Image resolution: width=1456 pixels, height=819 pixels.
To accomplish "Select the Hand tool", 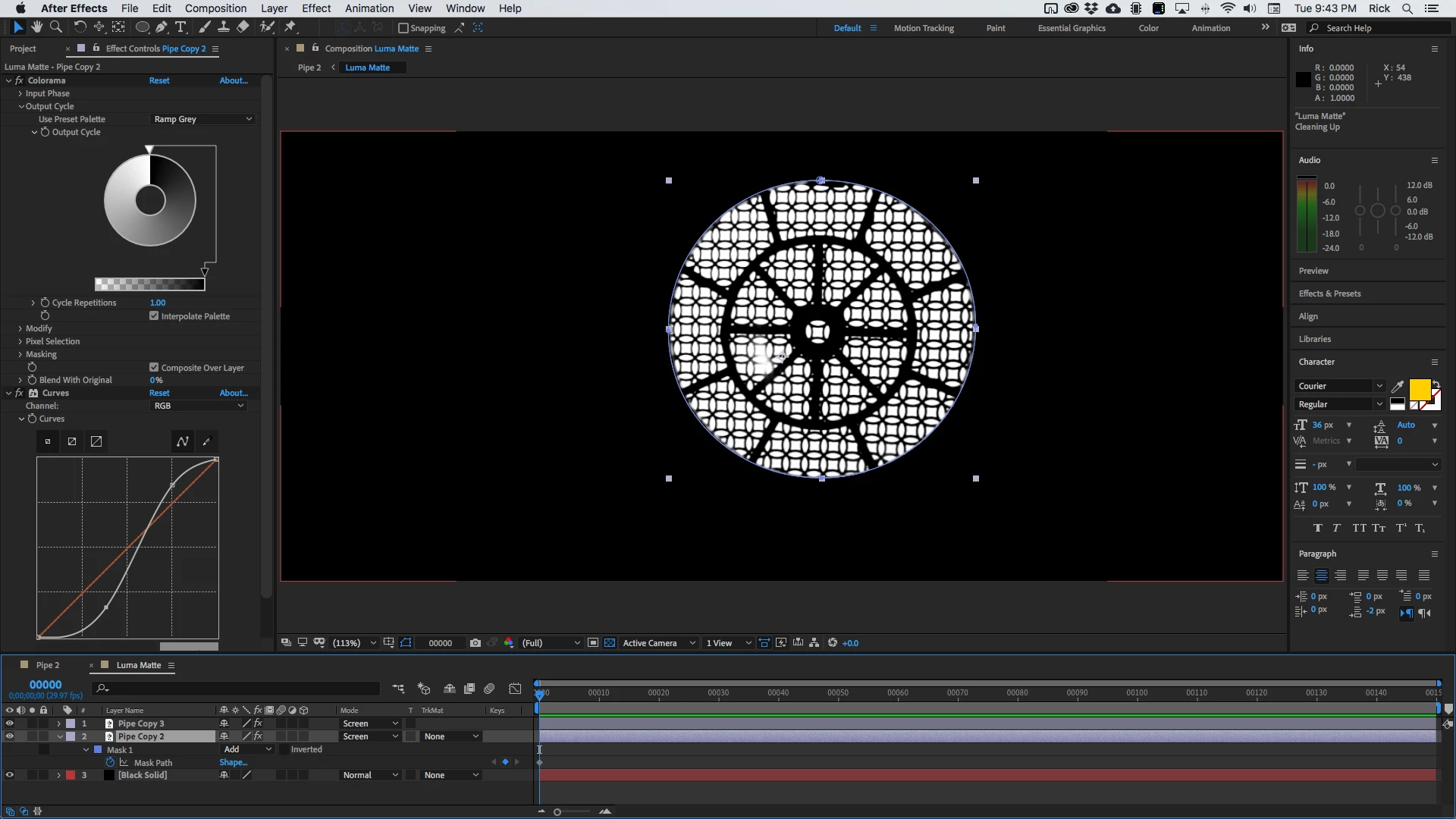I will tap(37, 27).
